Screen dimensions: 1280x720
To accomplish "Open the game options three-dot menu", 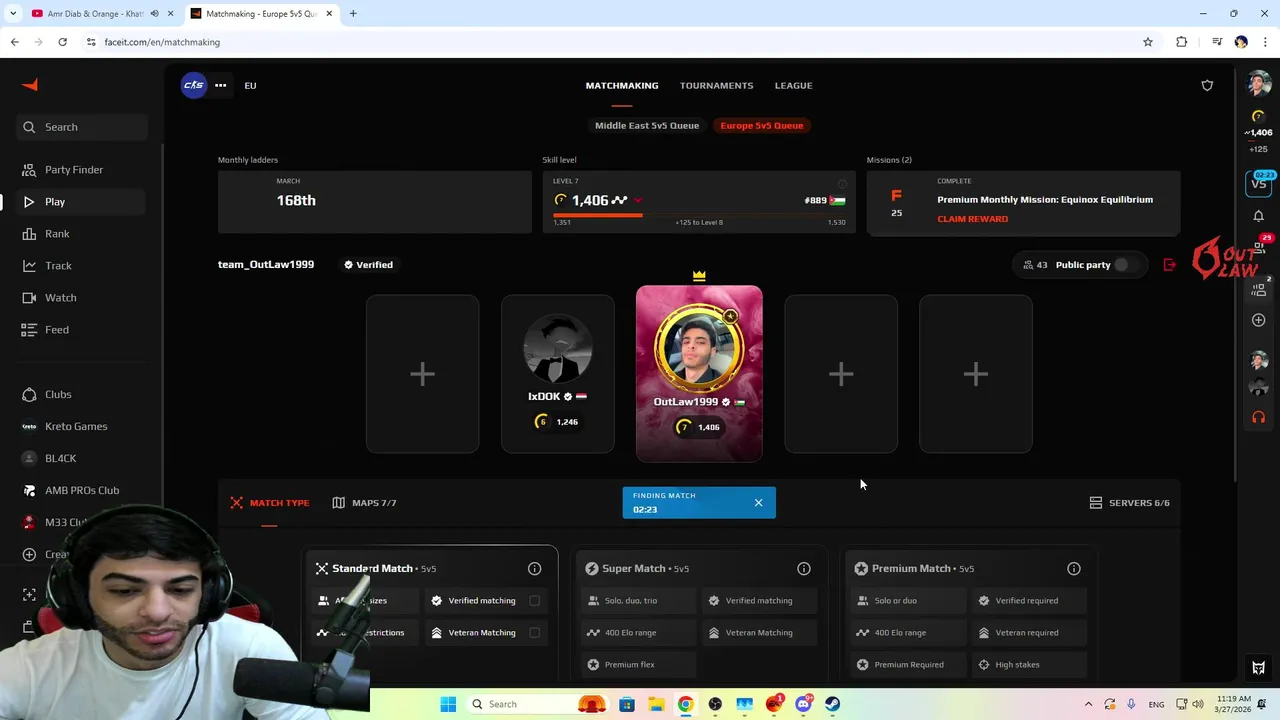I will (220, 85).
